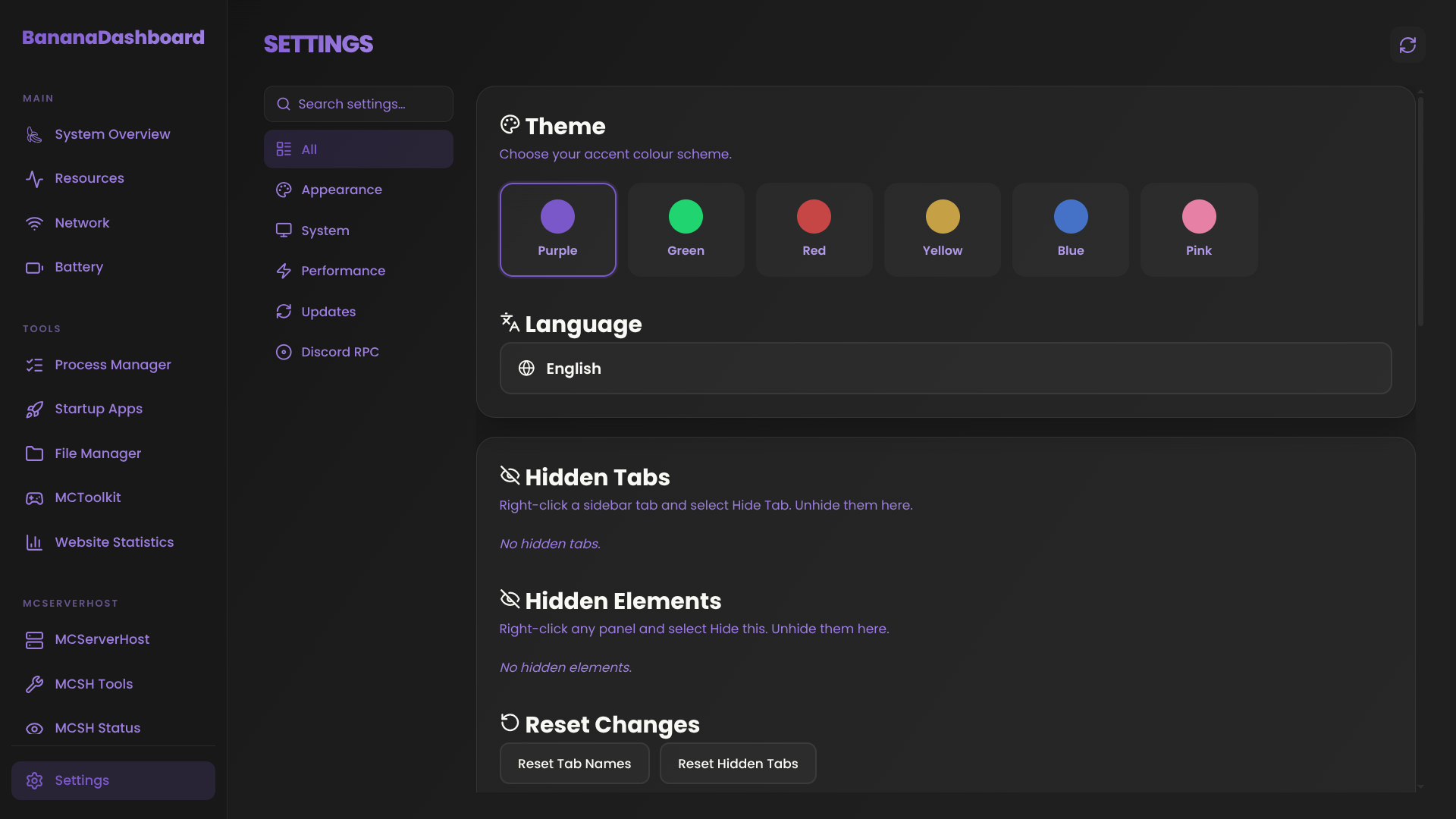Click the MCSH Tools wrench icon
The image size is (1456, 819).
(34, 684)
